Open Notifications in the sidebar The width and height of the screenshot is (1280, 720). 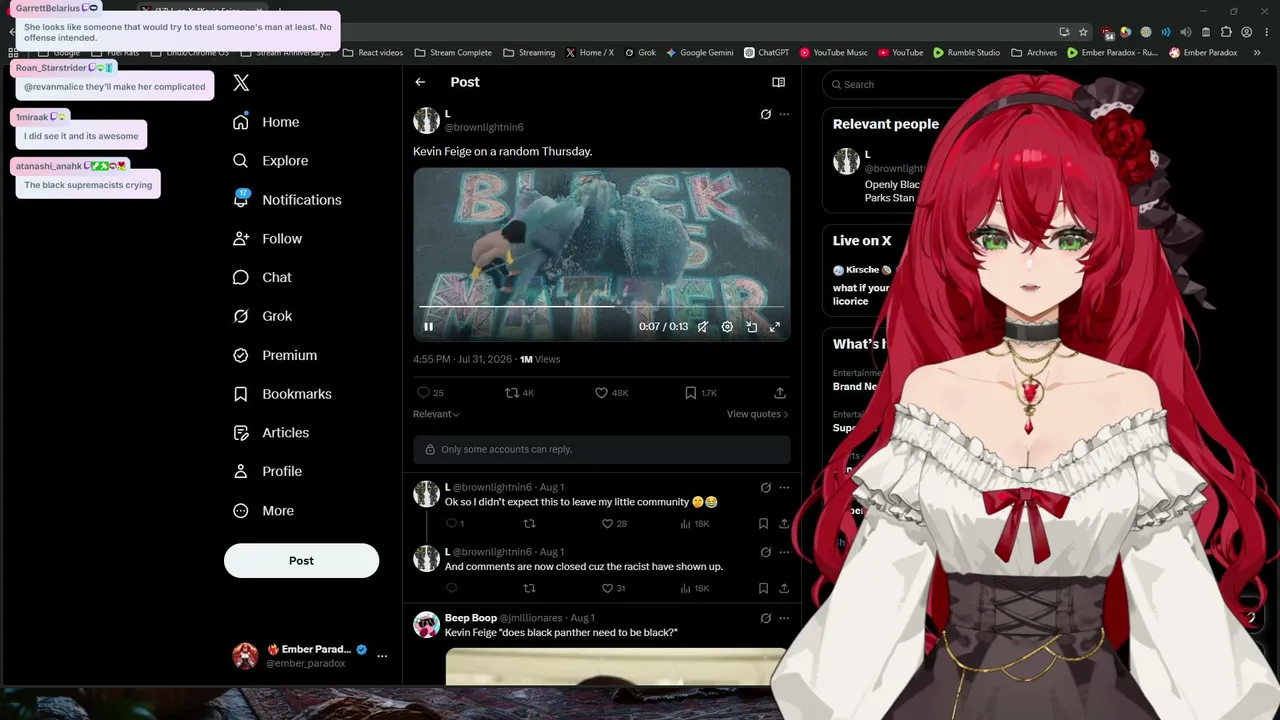click(287, 200)
